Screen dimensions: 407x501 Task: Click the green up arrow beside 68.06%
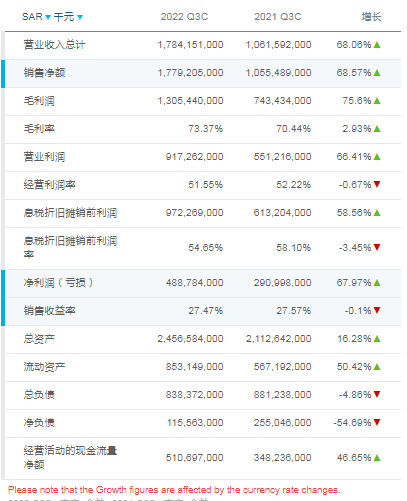point(377,45)
